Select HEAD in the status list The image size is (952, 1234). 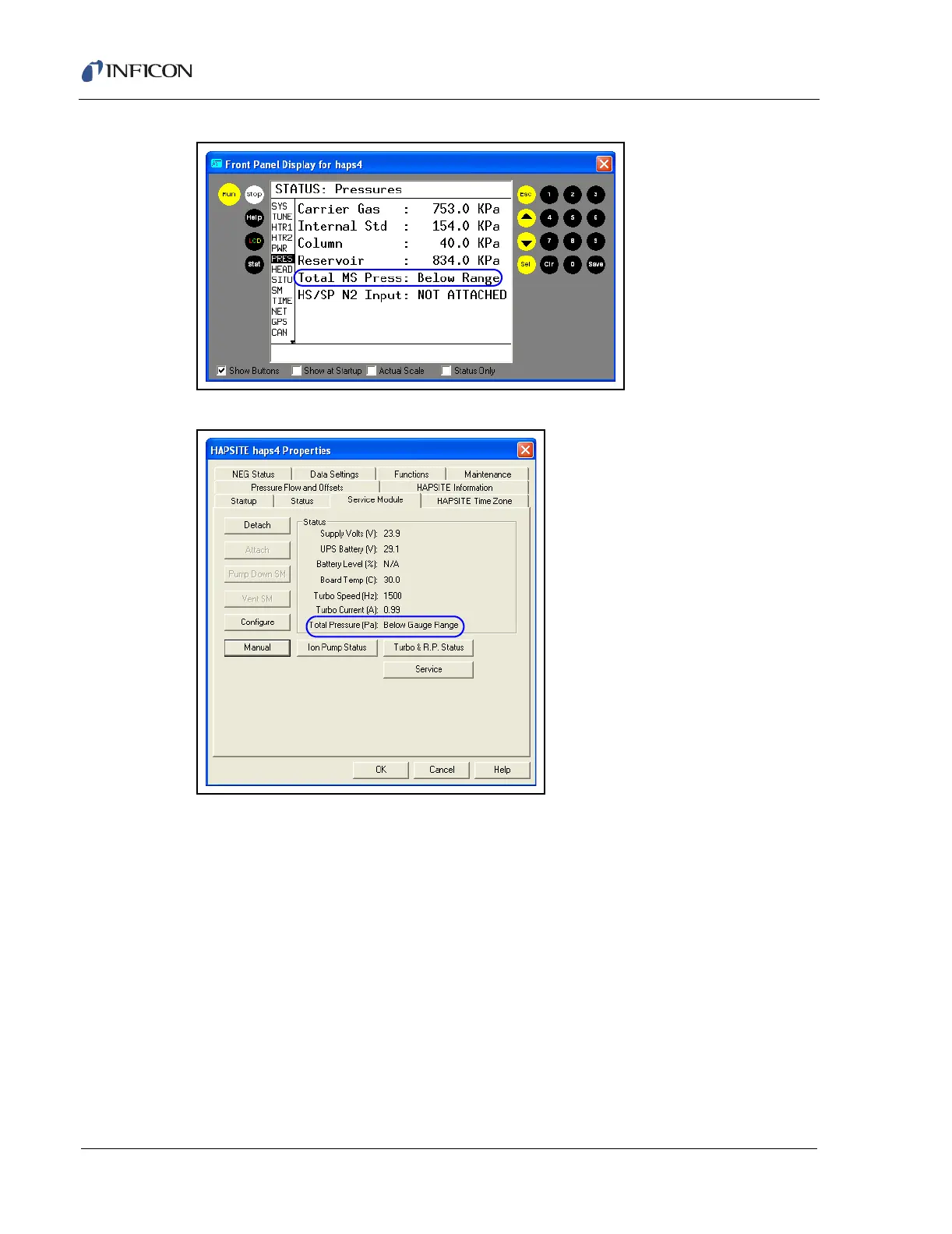282,270
